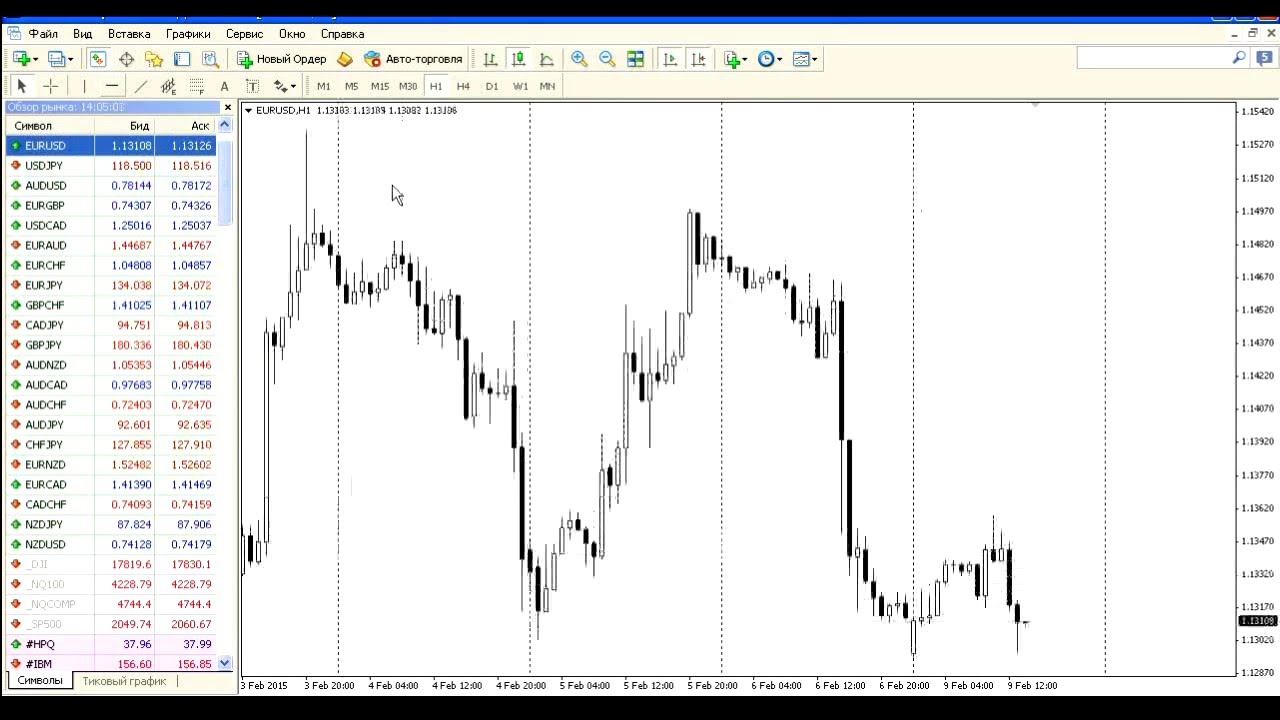Screen dimensions: 1280x720
Task: Open the templates dropdown
Action: (805, 59)
